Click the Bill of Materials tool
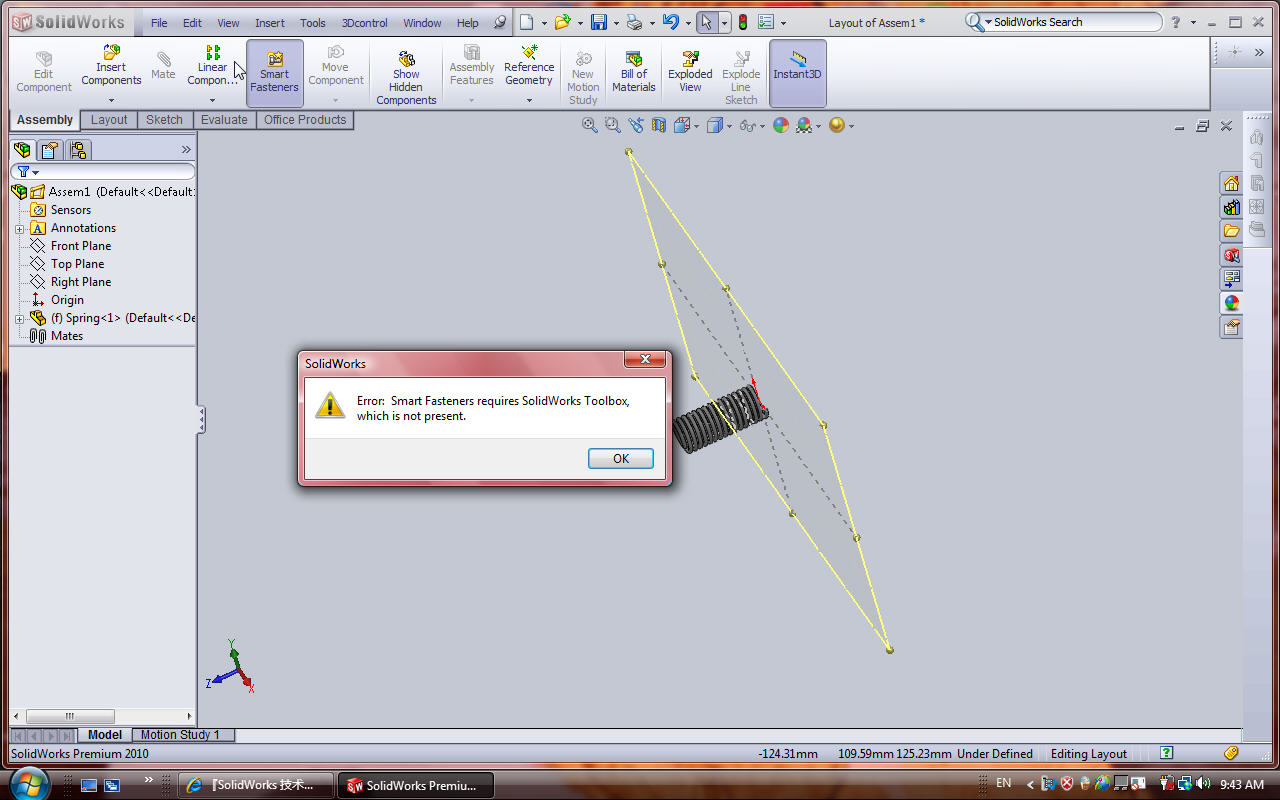 (x=633, y=73)
